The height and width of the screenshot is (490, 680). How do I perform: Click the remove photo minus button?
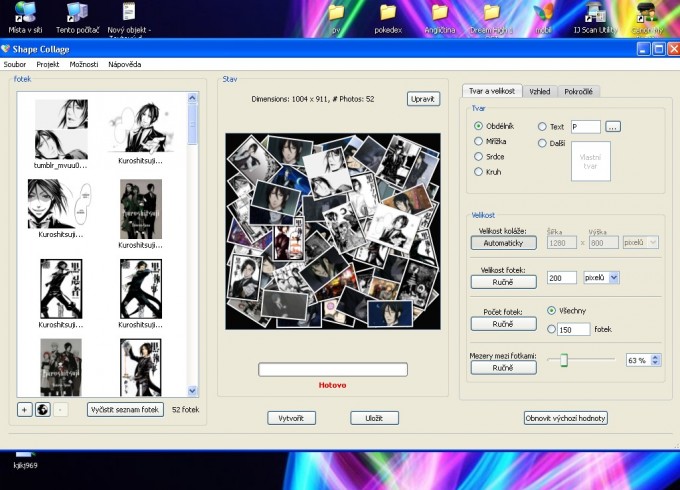61,409
